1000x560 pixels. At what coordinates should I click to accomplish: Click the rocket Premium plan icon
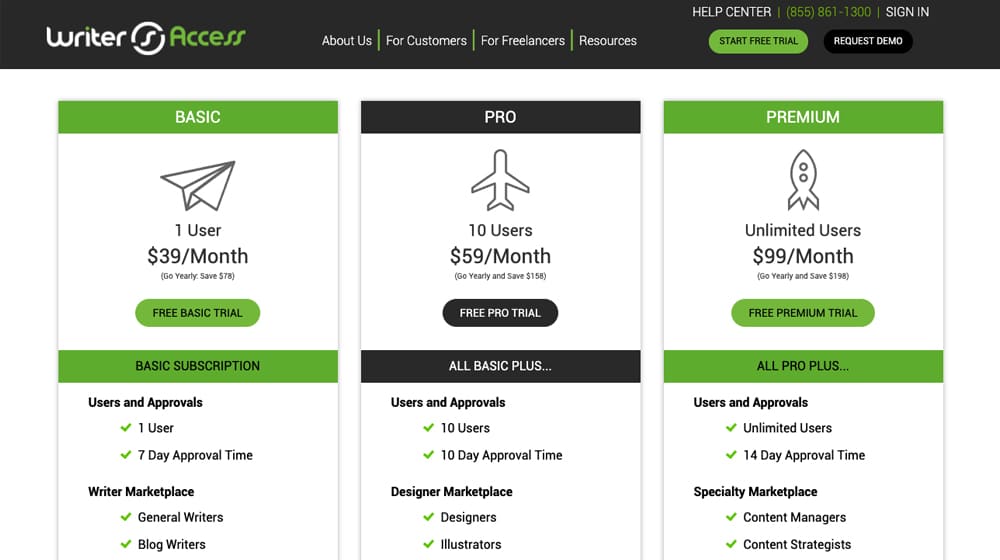pos(803,180)
